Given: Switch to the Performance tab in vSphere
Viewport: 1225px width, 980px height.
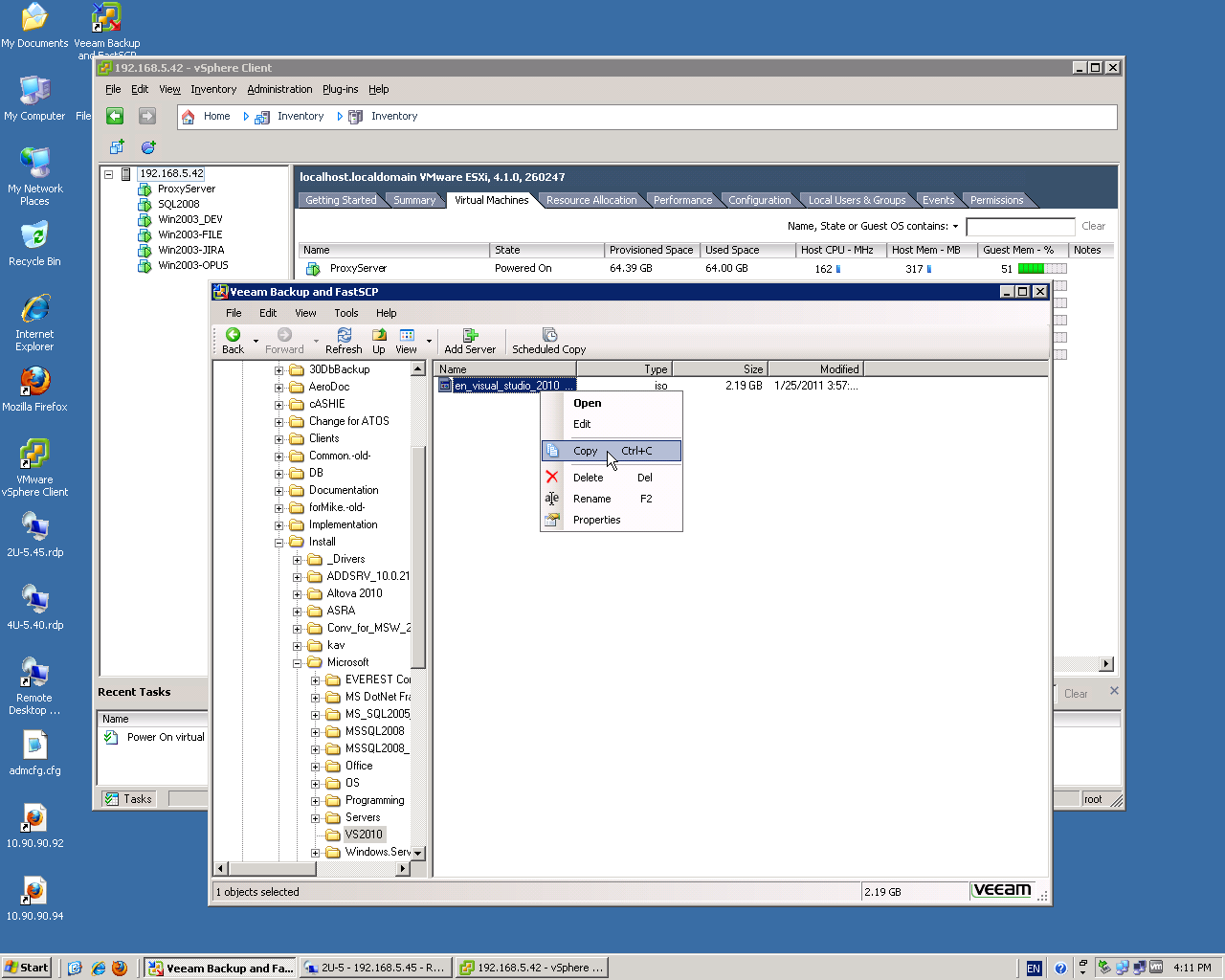Looking at the screenshot, I should pyautogui.click(x=682, y=200).
